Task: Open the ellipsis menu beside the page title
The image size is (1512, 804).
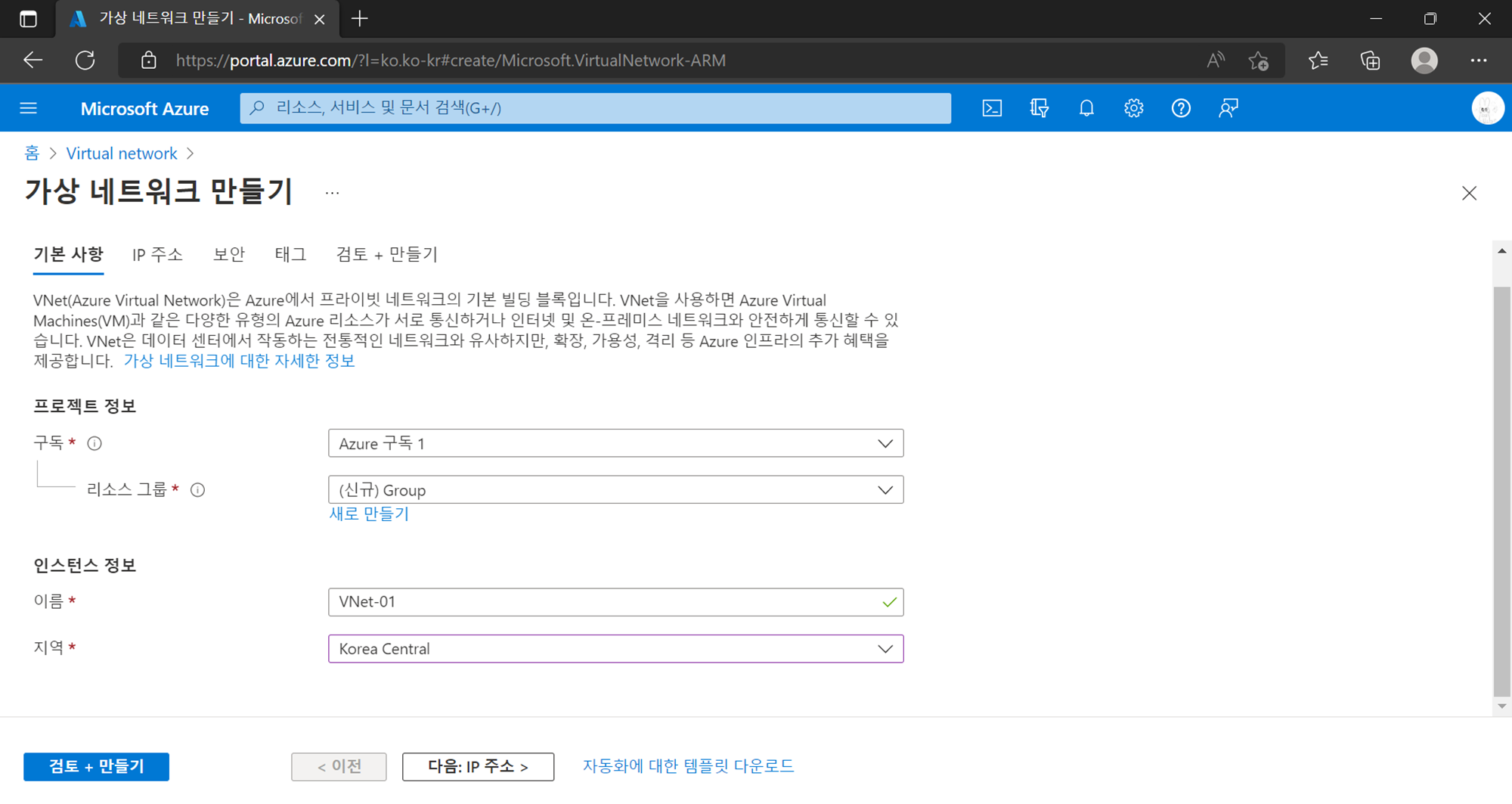Action: point(332,193)
